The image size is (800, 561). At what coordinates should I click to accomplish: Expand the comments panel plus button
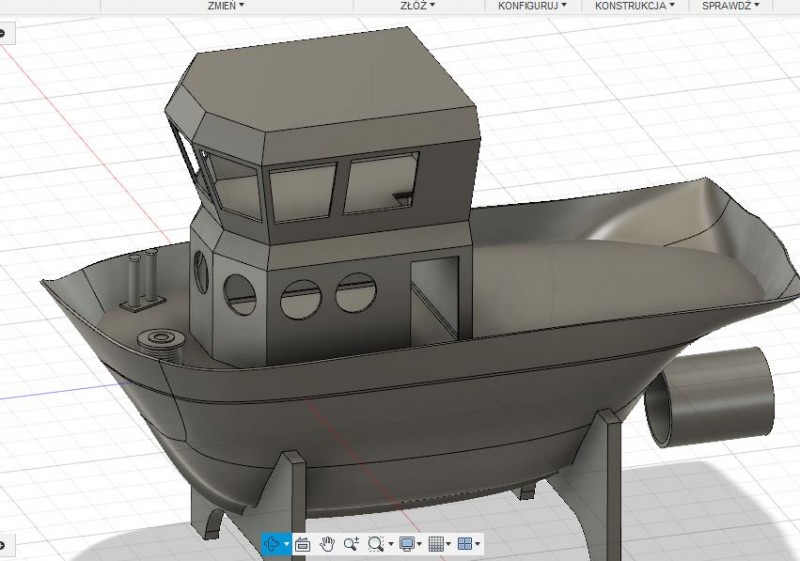click(x=2, y=545)
